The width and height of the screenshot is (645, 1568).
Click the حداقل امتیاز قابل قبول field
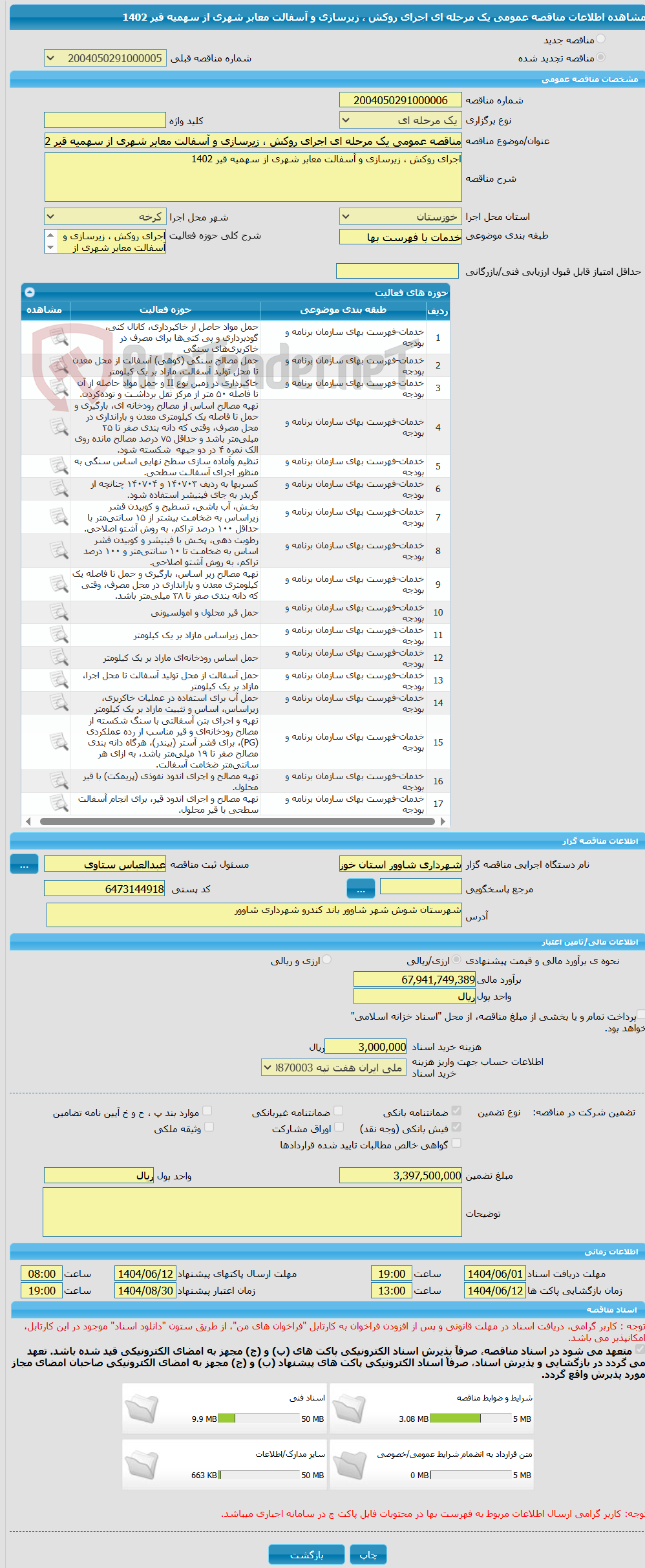397,271
